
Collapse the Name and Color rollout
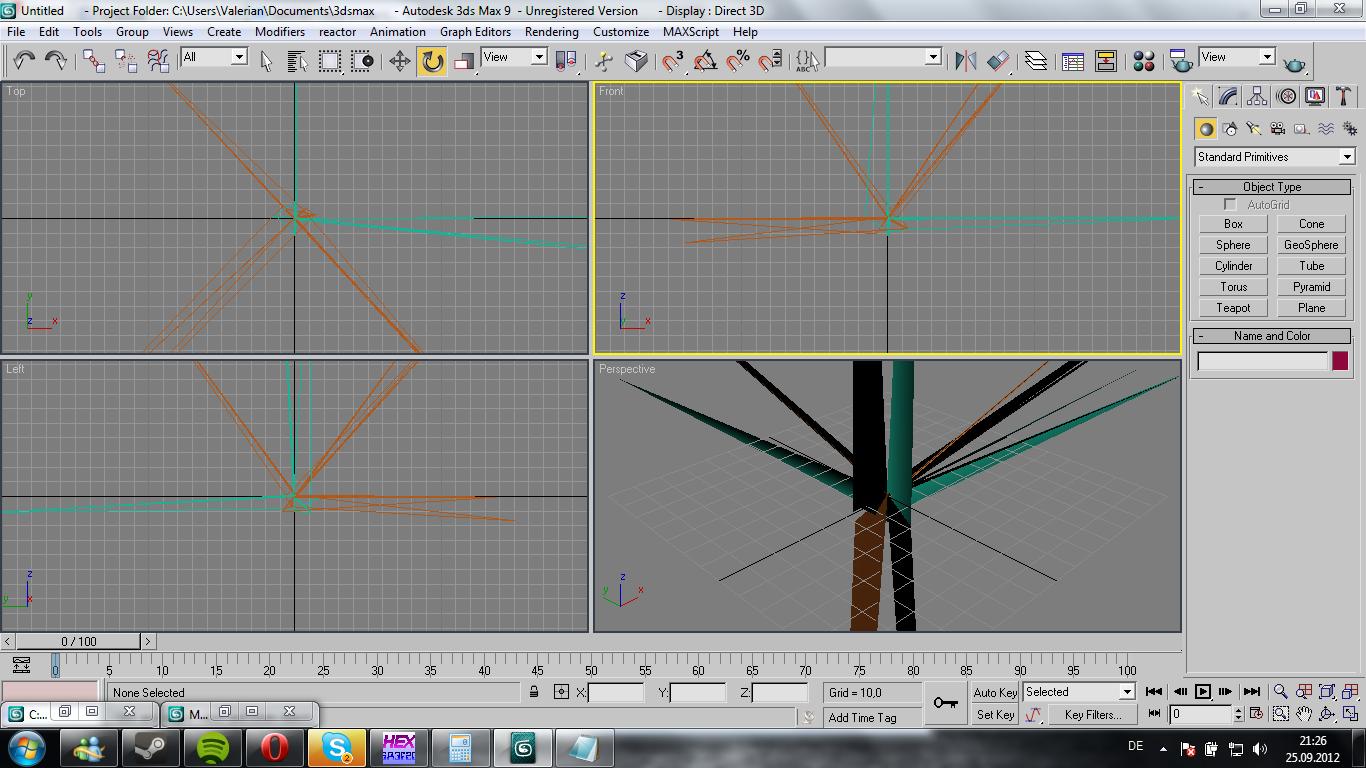tap(1272, 336)
